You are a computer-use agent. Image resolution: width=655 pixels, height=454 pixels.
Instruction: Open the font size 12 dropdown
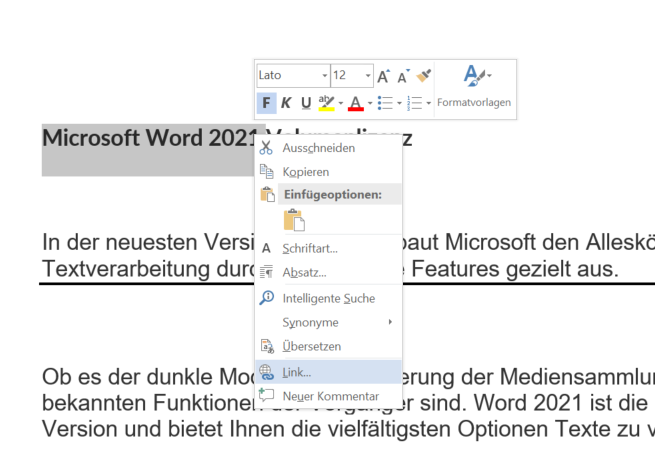click(x=368, y=76)
